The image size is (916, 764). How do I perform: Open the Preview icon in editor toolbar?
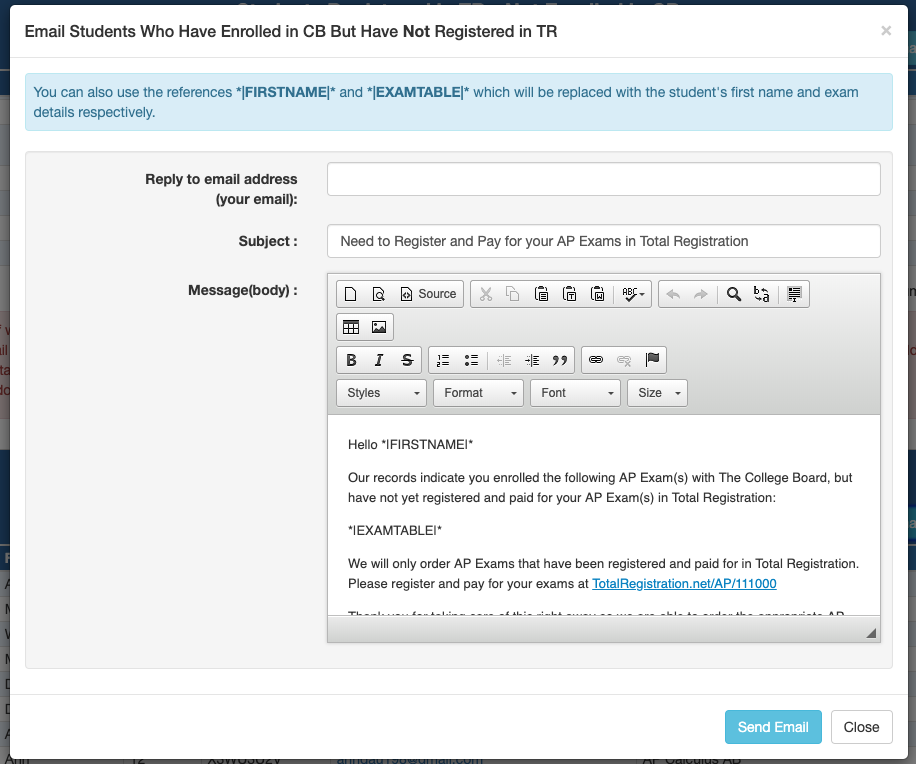point(379,294)
